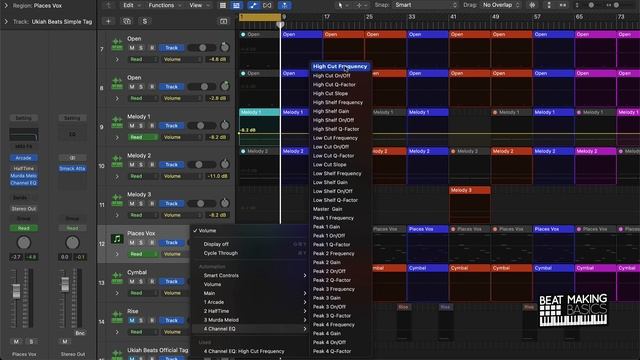Choose Peak 1 Gain from EQ parameters

(327, 227)
